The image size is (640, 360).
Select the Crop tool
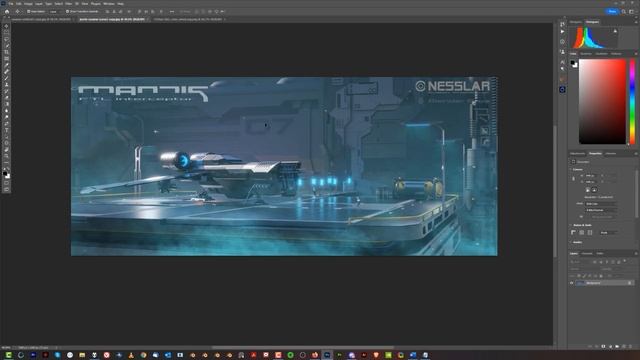coord(7,52)
